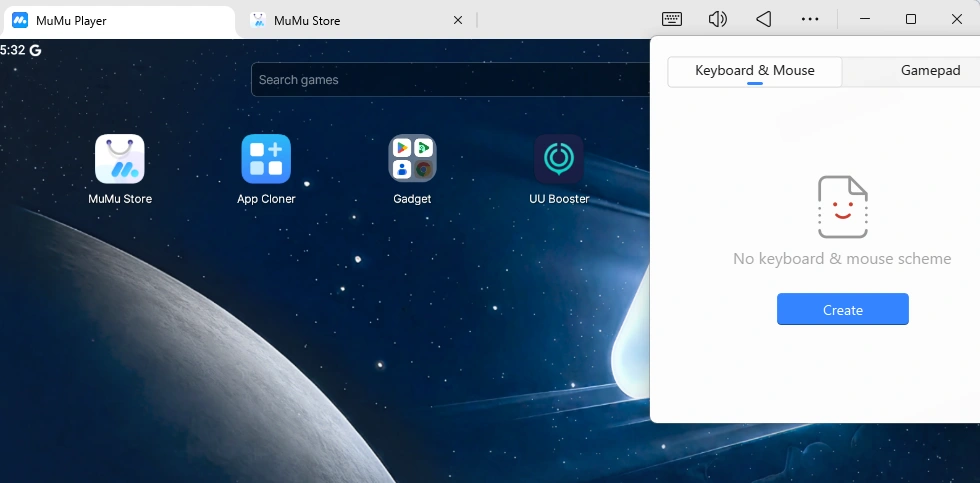This screenshot has height=483, width=980.
Task: Select the Keyboard & Mouse tab
Action: [x=754, y=71]
